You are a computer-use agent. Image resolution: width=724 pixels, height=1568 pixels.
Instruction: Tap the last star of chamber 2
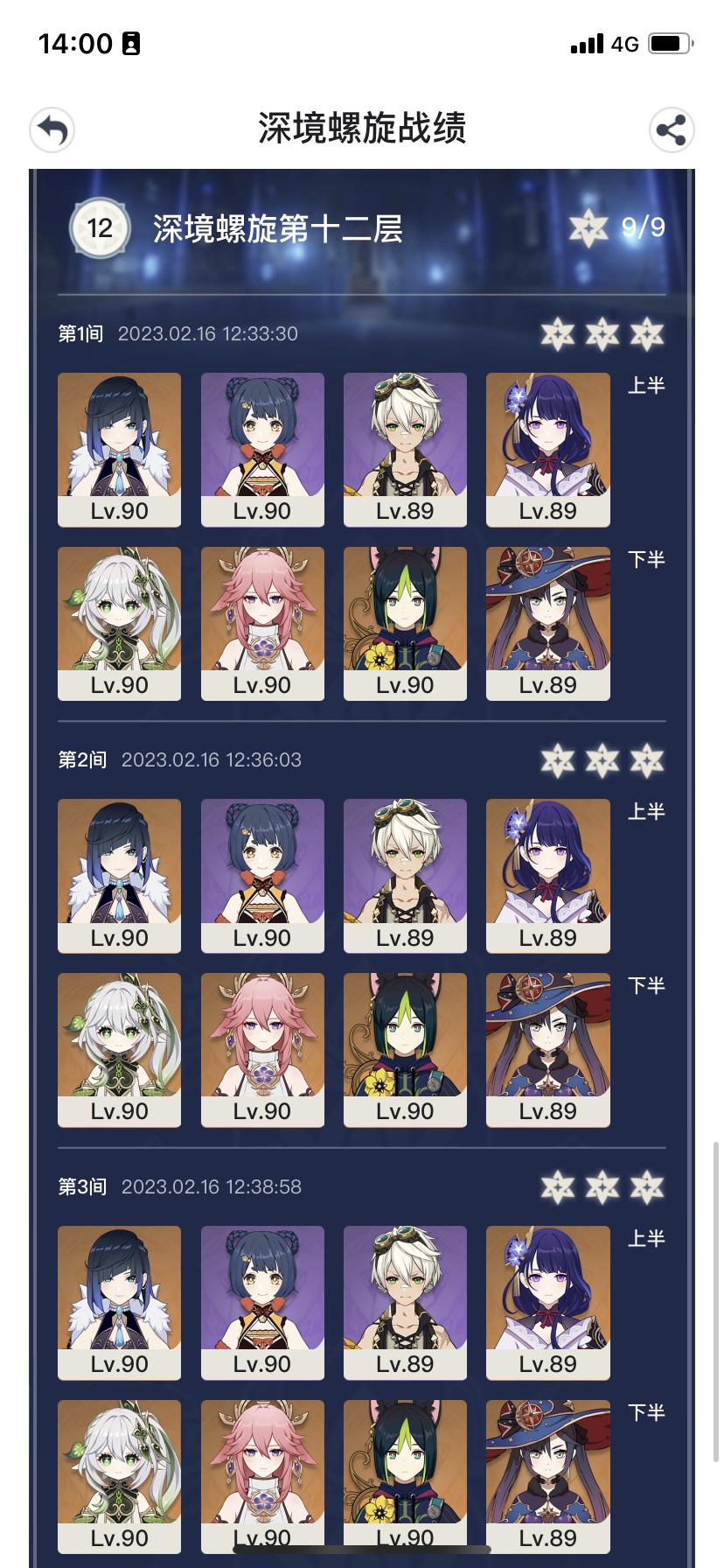point(647,760)
